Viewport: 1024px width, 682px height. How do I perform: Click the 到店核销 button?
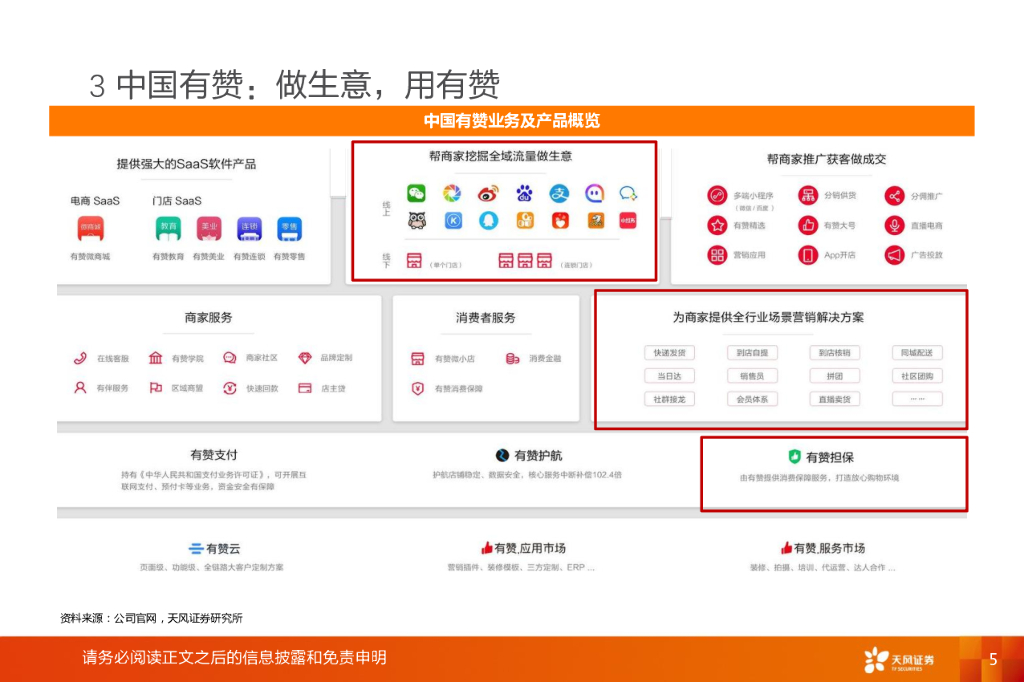[835, 353]
